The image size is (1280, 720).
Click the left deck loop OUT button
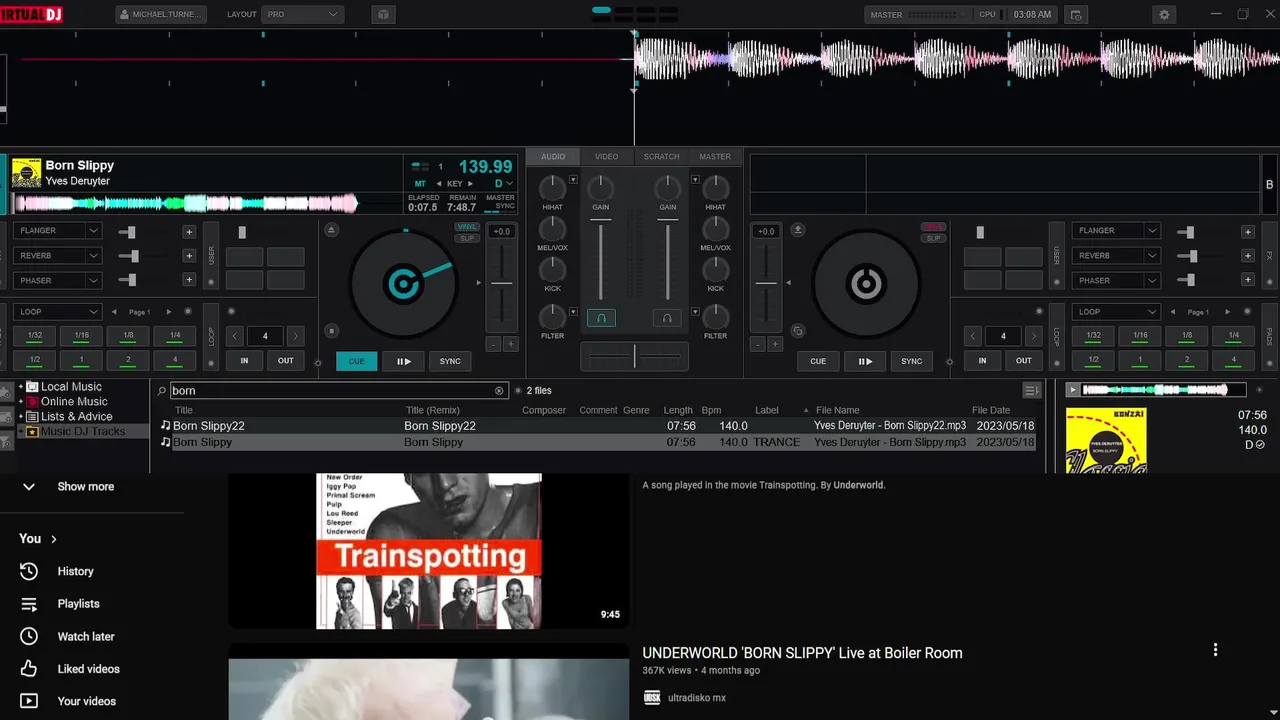coord(286,361)
